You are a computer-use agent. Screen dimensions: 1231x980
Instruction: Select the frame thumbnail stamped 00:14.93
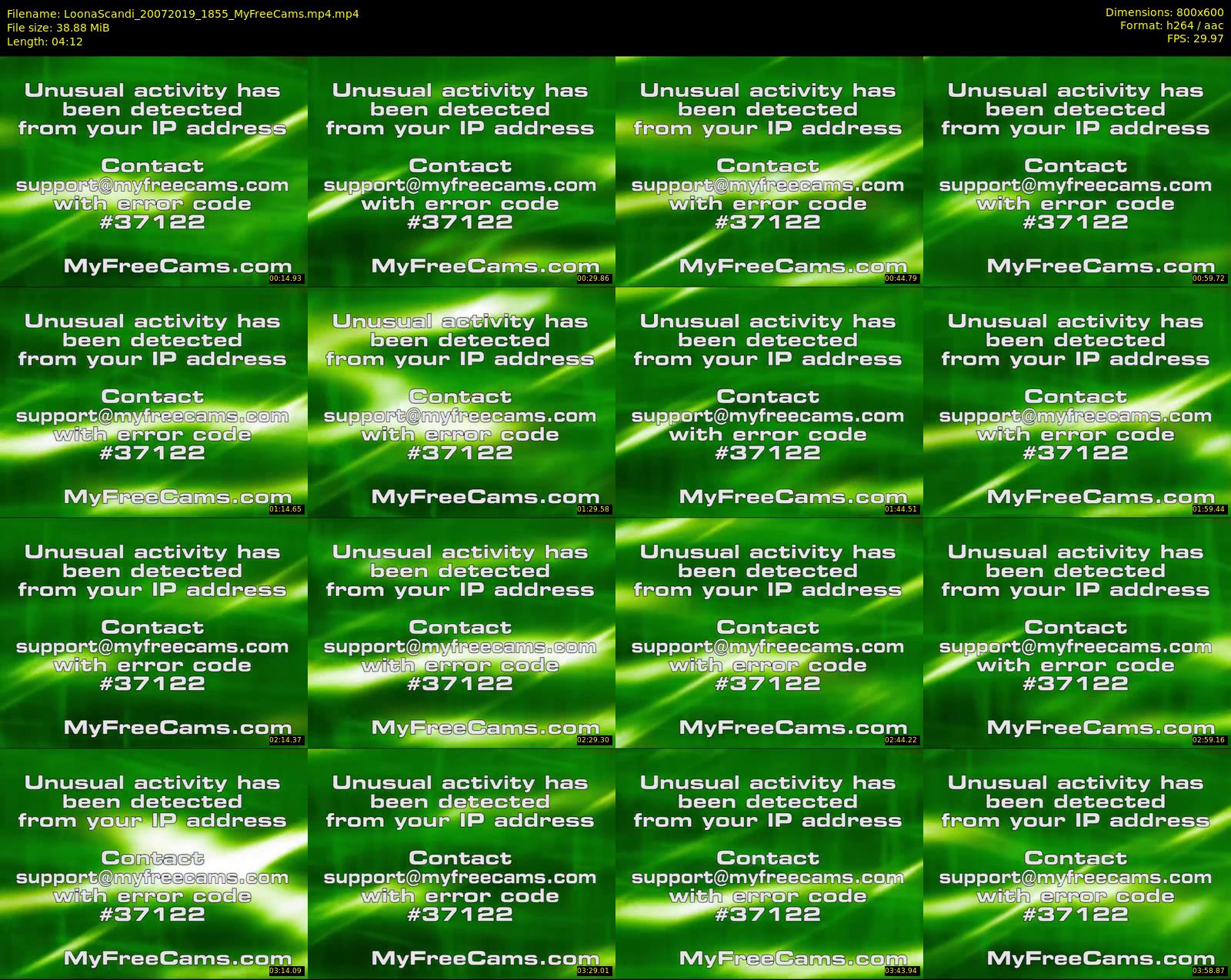click(153, 171)
